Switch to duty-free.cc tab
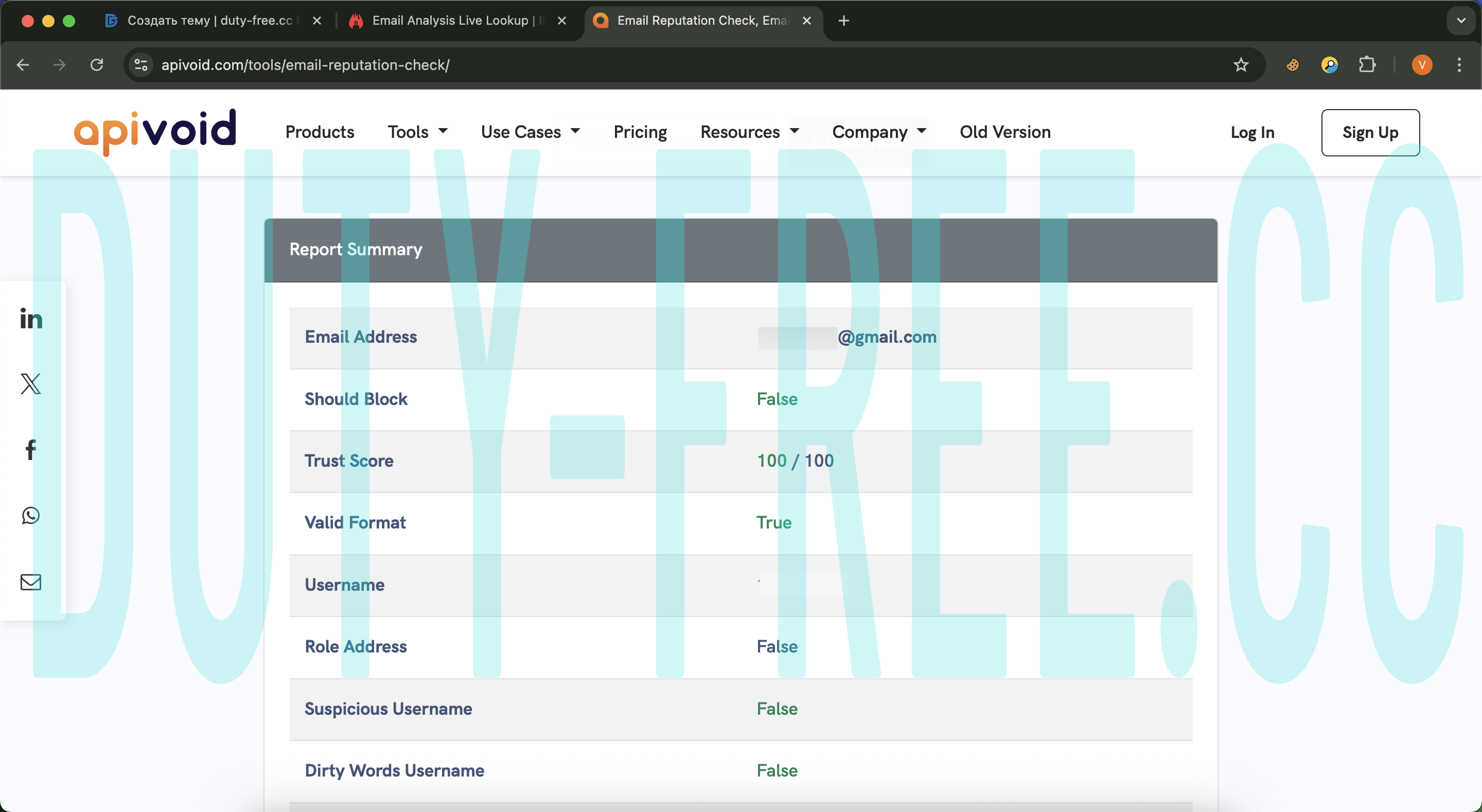This screenshot has height=812, width=1482. tap(209, 21)
